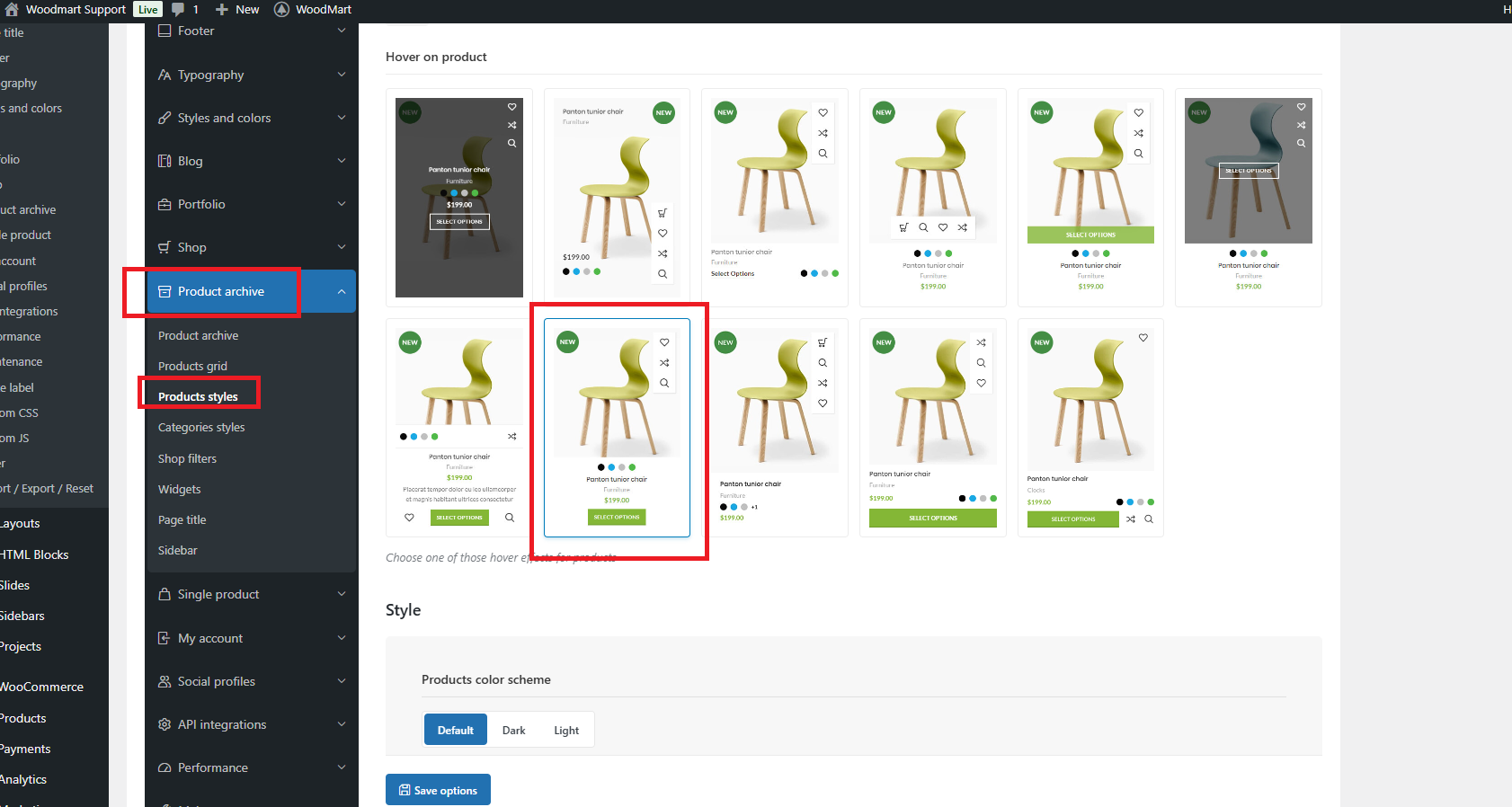Open the Products grid sub-item
The image size is (1512, 807).
pyautogui.click(x=192, y=366)
